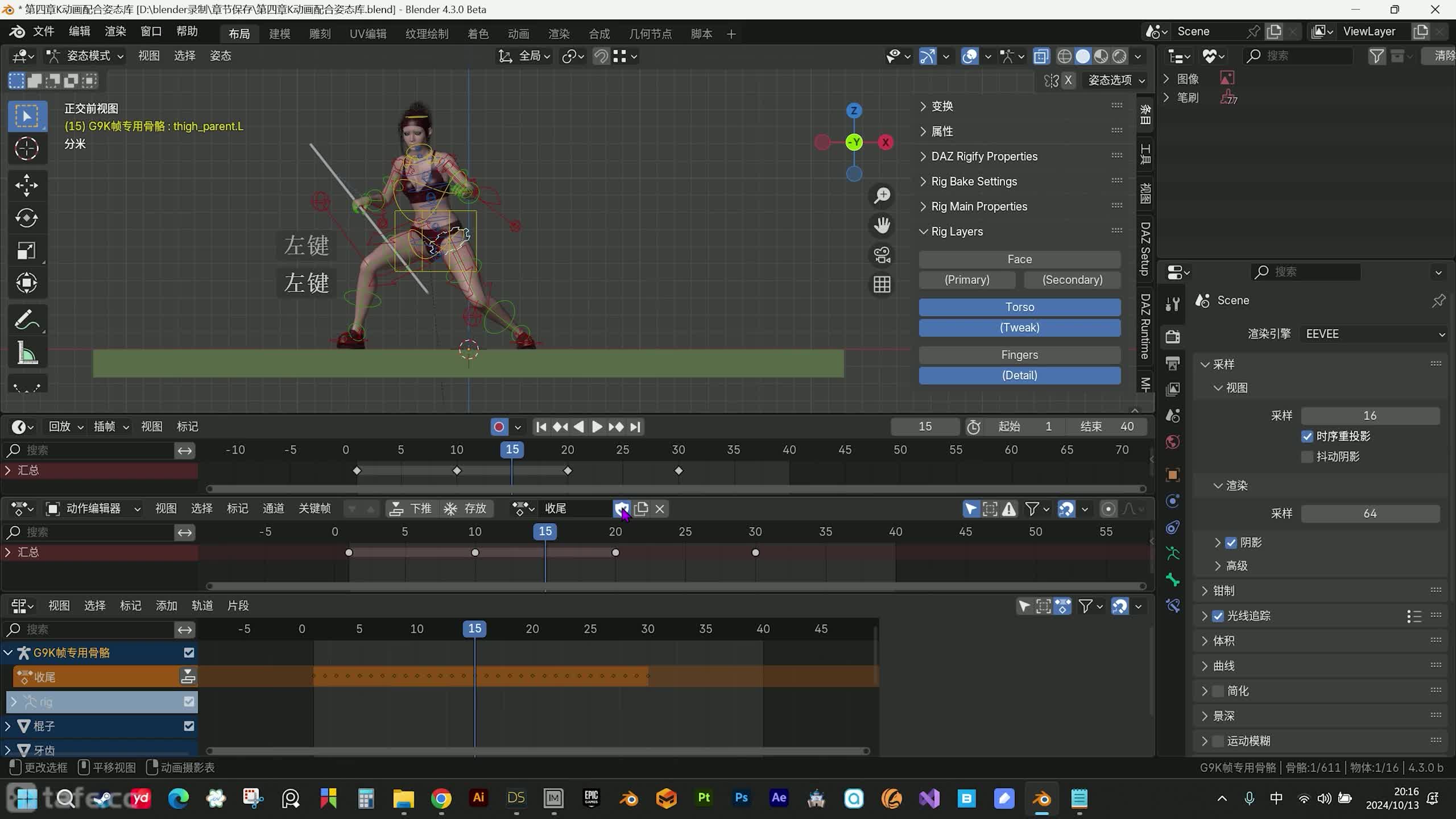Toggle the (Secondary) rig layer button
The image size is (1456, 819).
coord(1072,280)
